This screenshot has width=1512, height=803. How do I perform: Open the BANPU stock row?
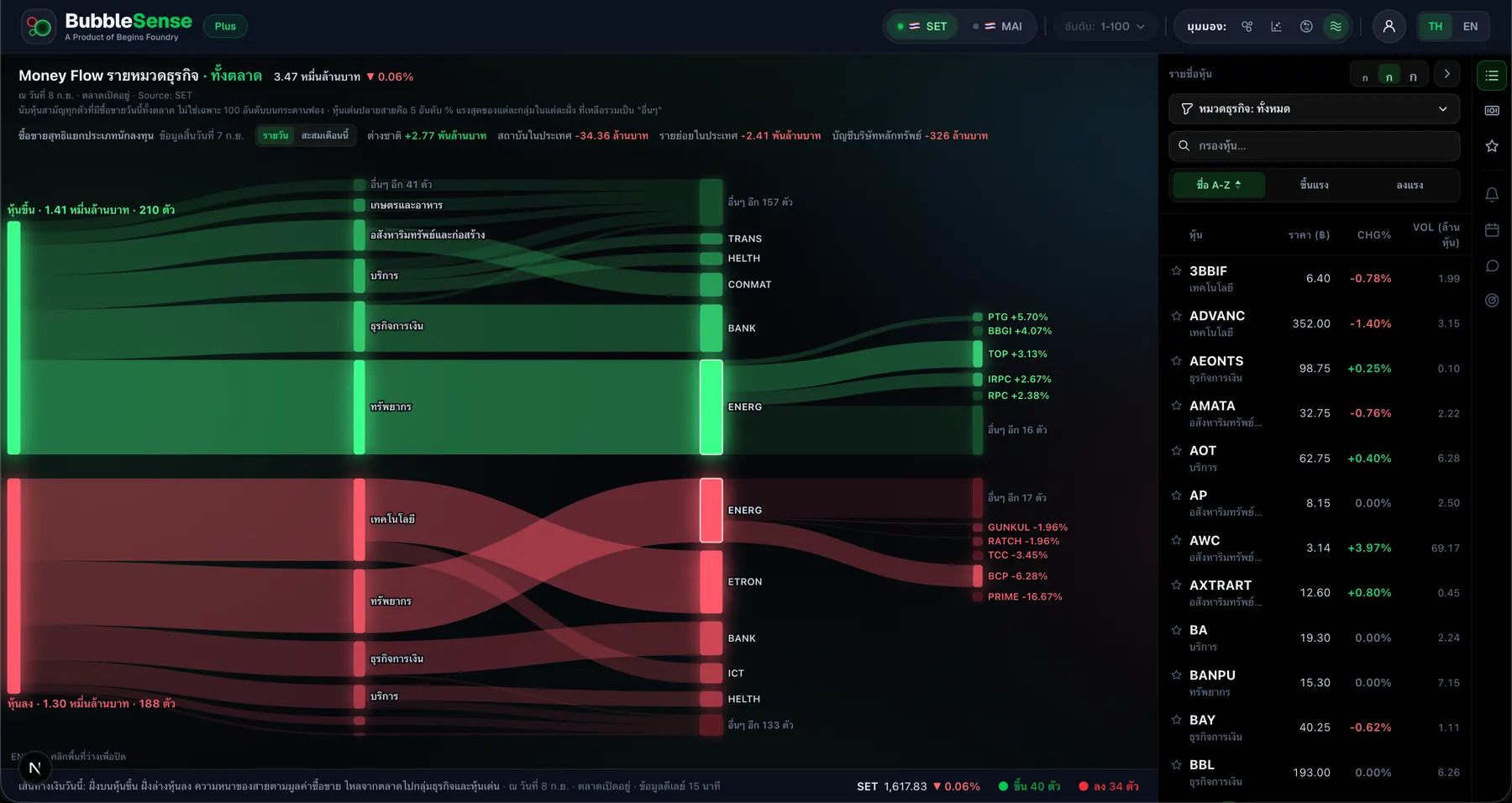pyautogui.click(x=1314, y=683)
